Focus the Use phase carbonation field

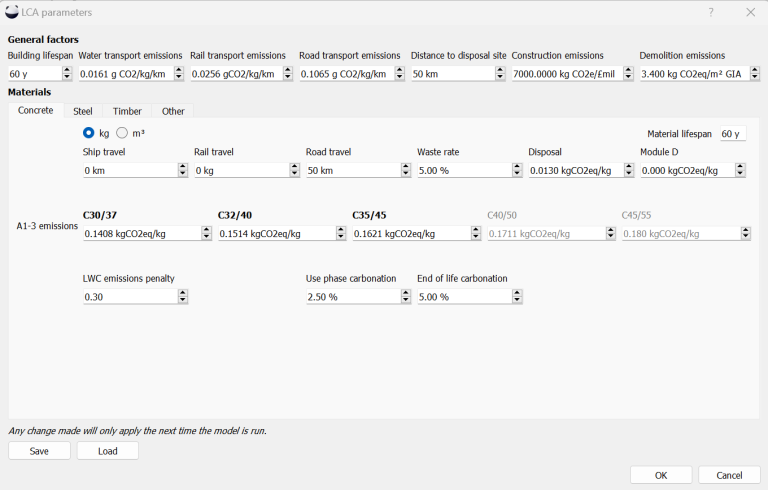click(351, 297)
